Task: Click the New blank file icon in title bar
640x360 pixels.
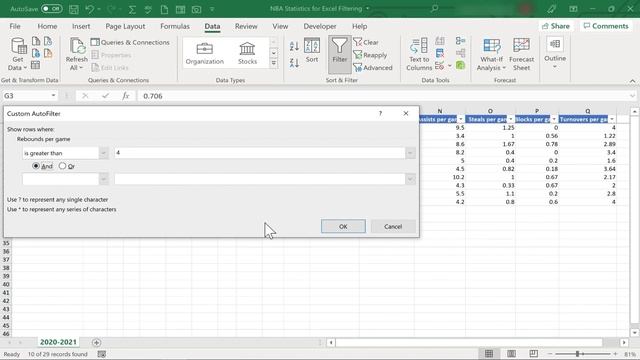Action: [164, 9]
